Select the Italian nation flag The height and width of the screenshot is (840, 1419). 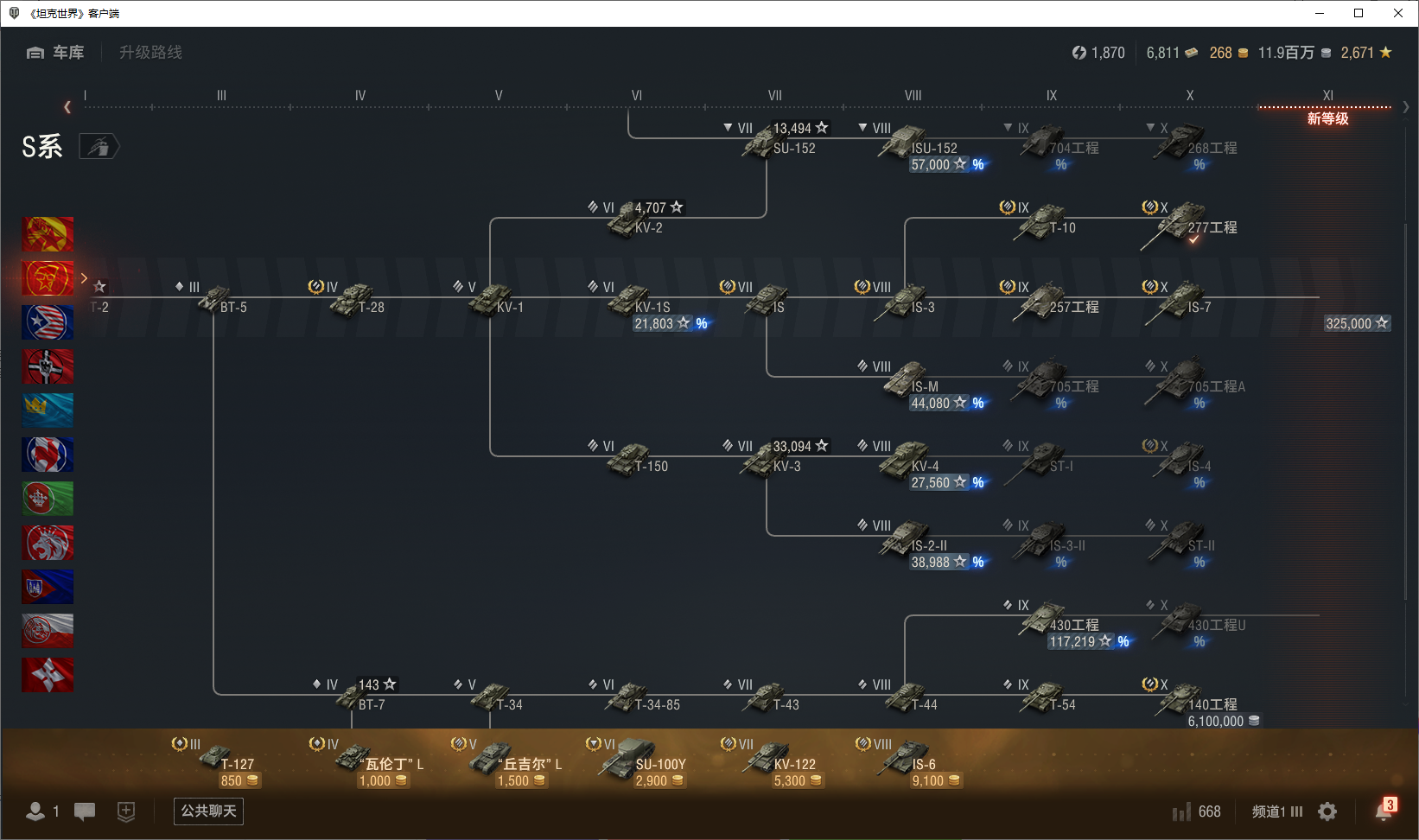pos(48,499)
